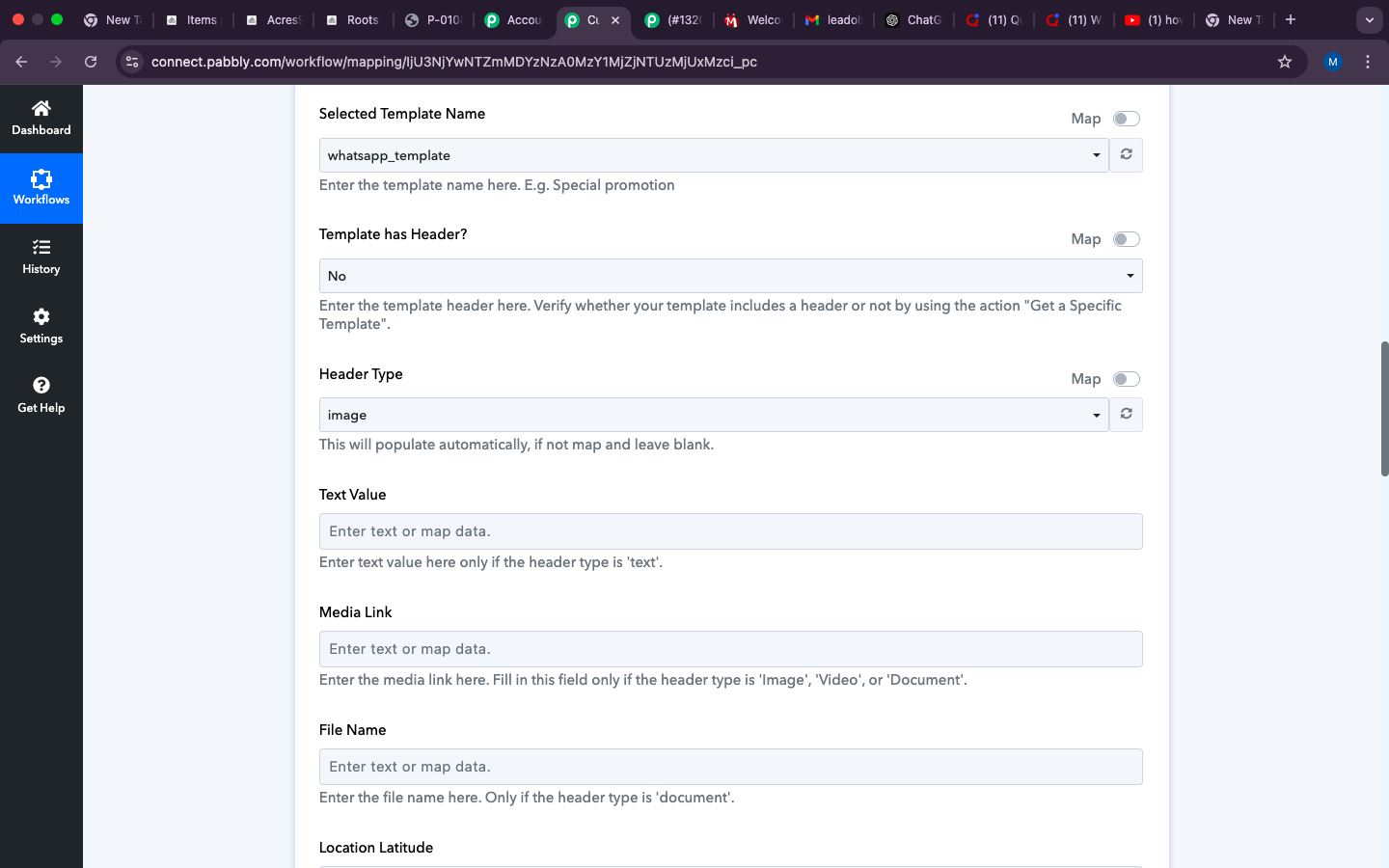Turn on Map switch for Header Type
This screenshot has height=868, width=1389.
(x=1126, y=379)
